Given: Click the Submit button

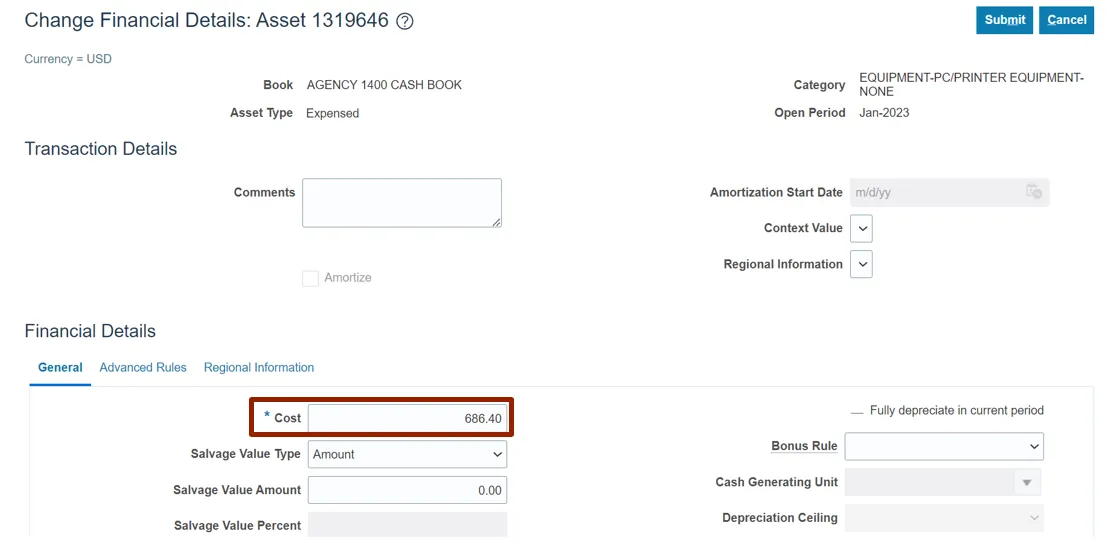Looking at the screenshot, I should point(1004,20).
